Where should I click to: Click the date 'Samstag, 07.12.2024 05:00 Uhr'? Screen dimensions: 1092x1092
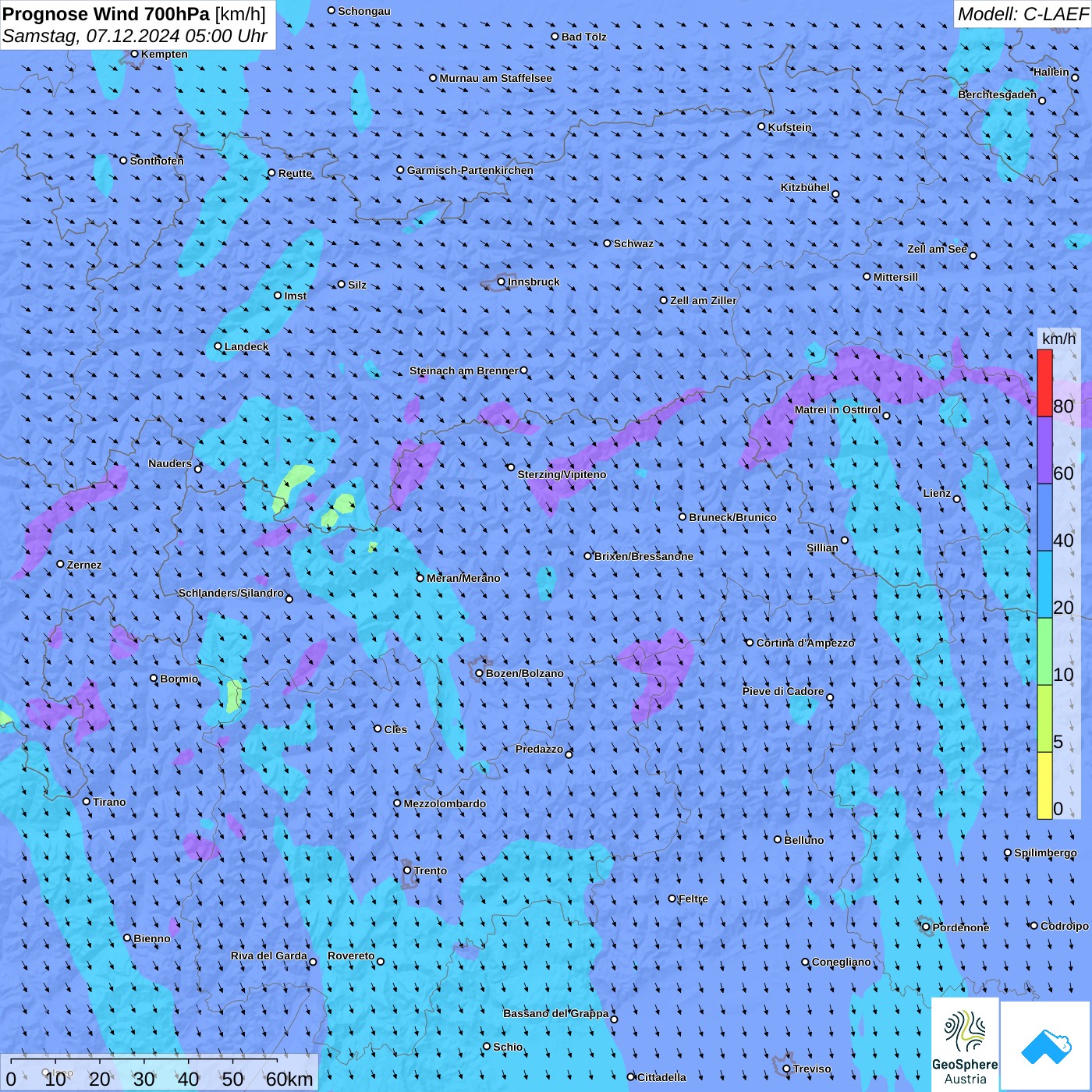(135, 36)
